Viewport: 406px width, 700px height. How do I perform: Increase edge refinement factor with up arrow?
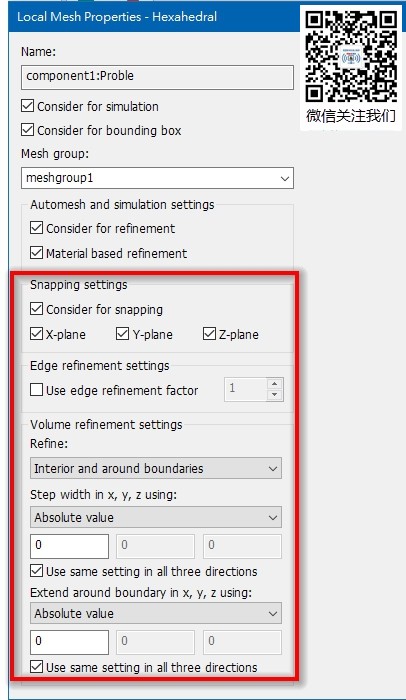click(x=275, y=384)
